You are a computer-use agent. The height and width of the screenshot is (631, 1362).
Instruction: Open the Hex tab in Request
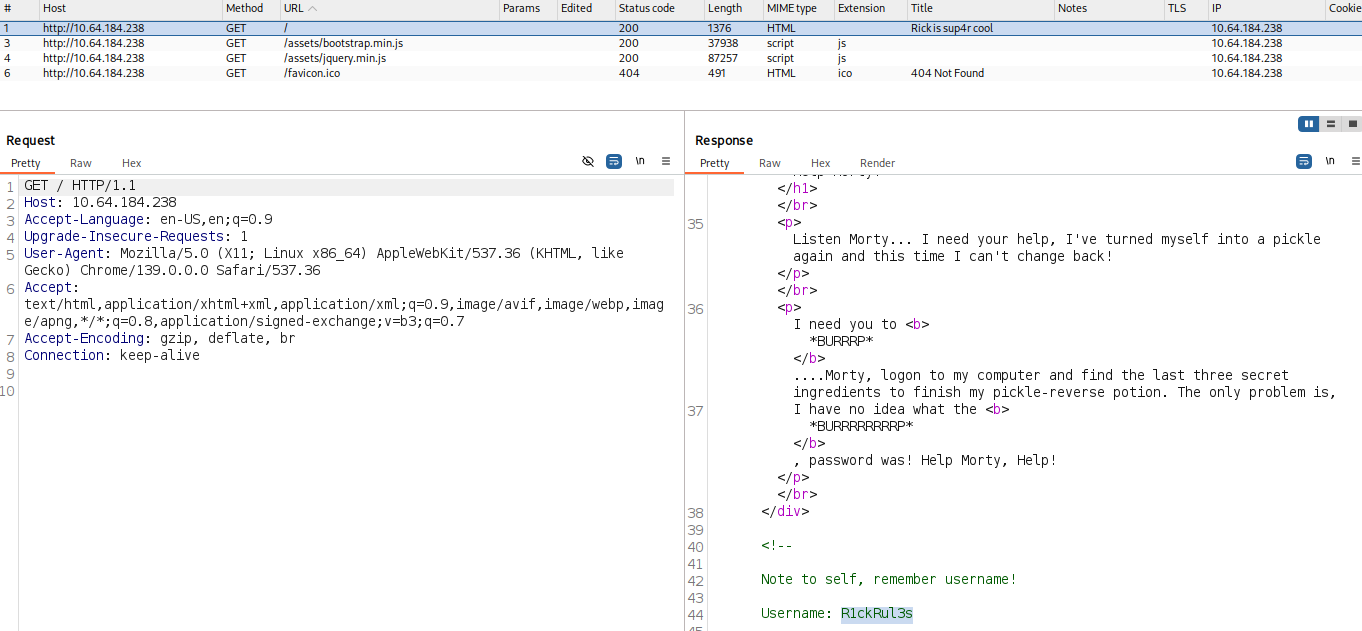tap(132, 163)
